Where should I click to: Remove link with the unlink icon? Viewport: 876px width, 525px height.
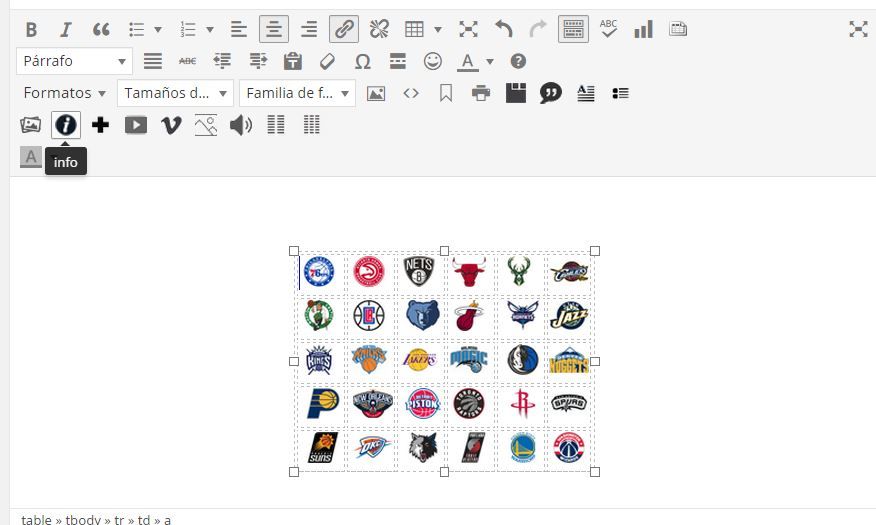point(379,29)
